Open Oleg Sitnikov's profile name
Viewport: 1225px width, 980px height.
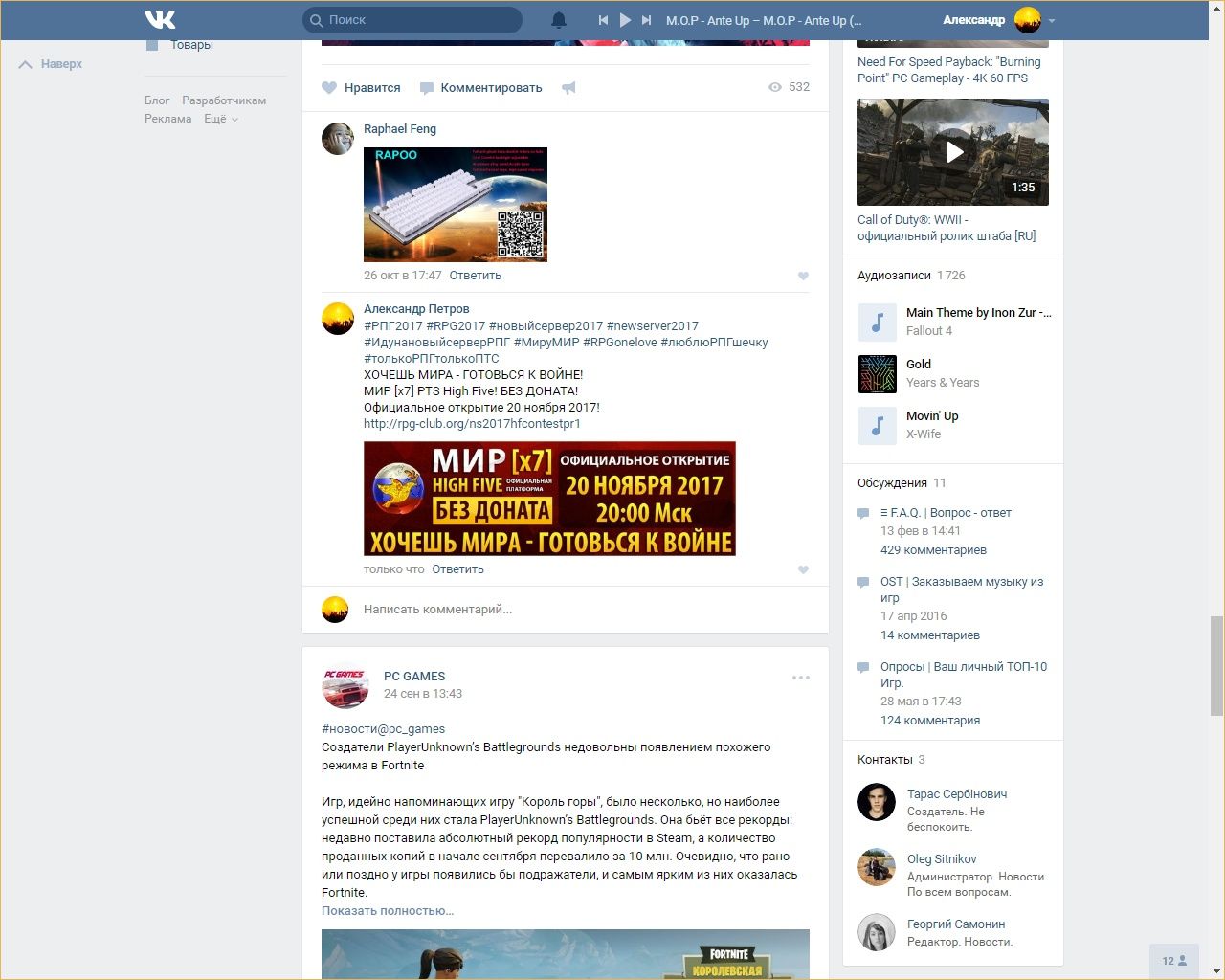[x=942, y=859]
